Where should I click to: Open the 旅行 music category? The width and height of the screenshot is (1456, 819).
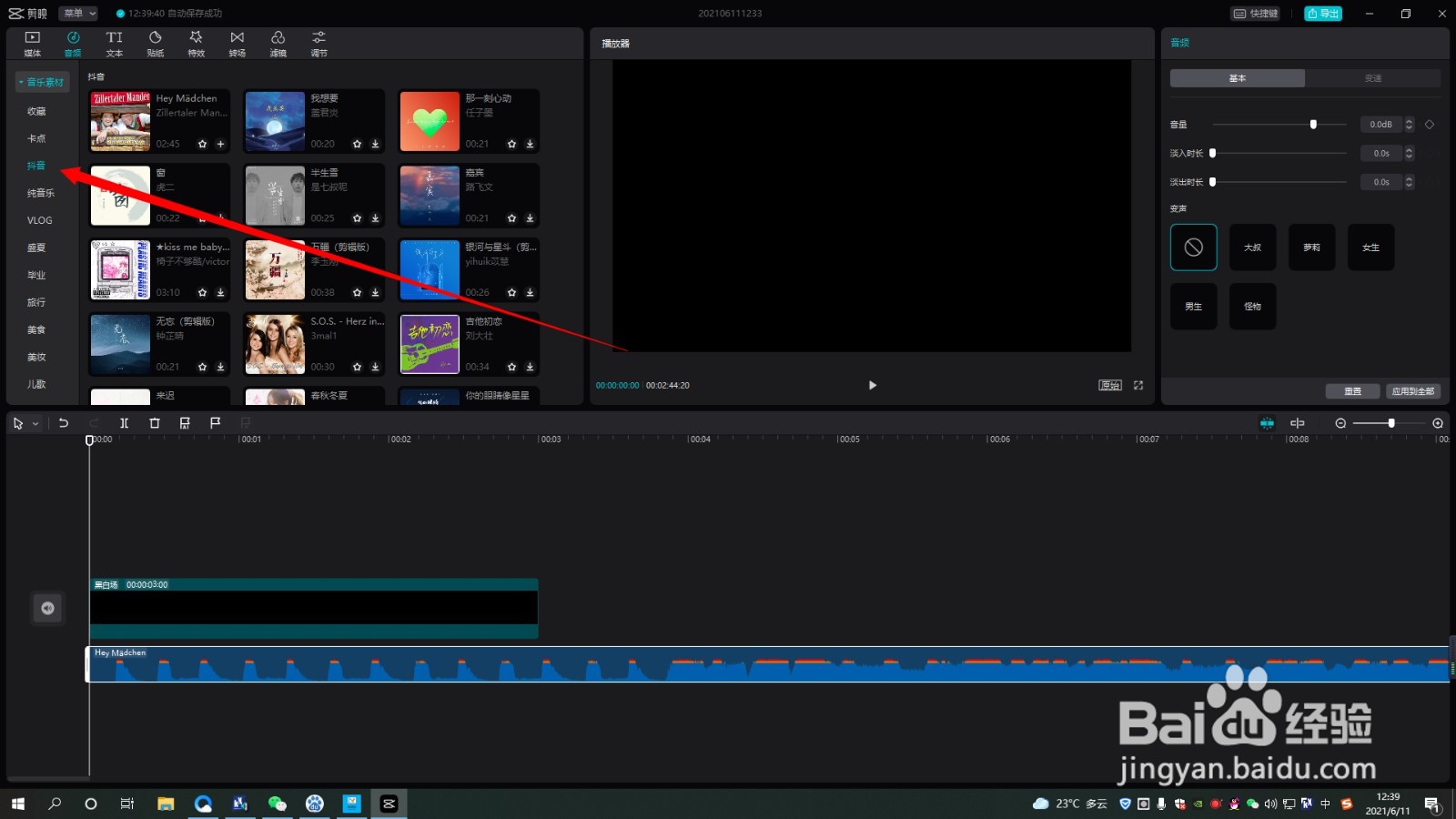(x=36, y=302)
